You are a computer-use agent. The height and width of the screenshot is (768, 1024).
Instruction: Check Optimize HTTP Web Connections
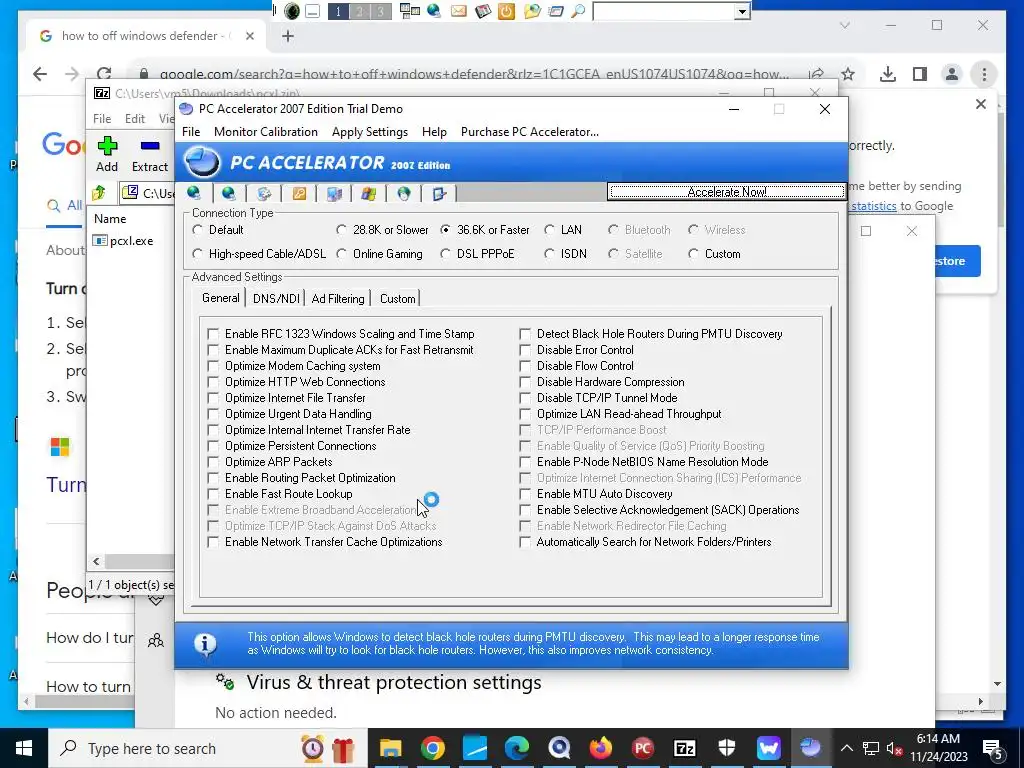213,382
